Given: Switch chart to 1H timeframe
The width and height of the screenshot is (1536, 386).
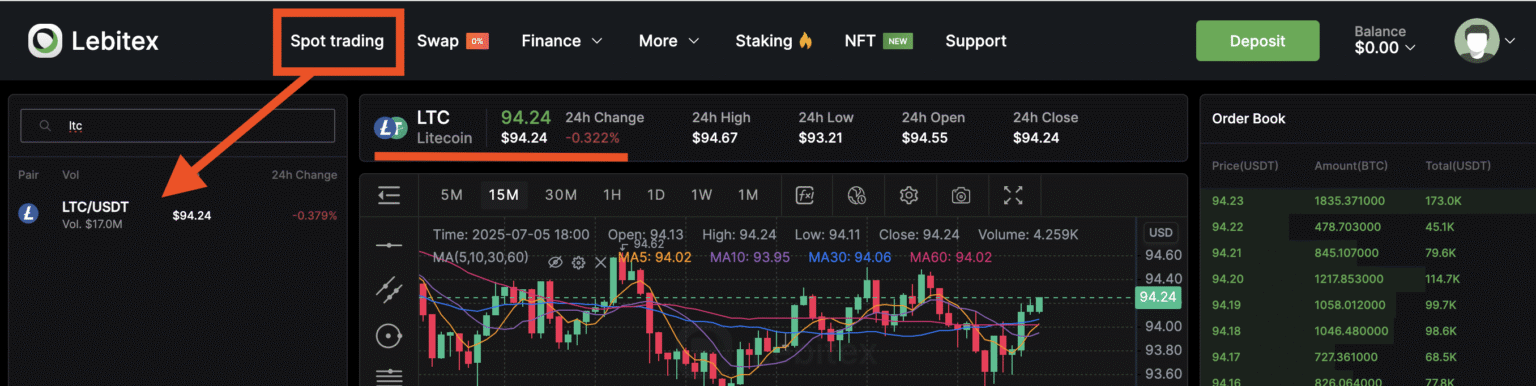Looking at the screenshot, I should 612,195.
